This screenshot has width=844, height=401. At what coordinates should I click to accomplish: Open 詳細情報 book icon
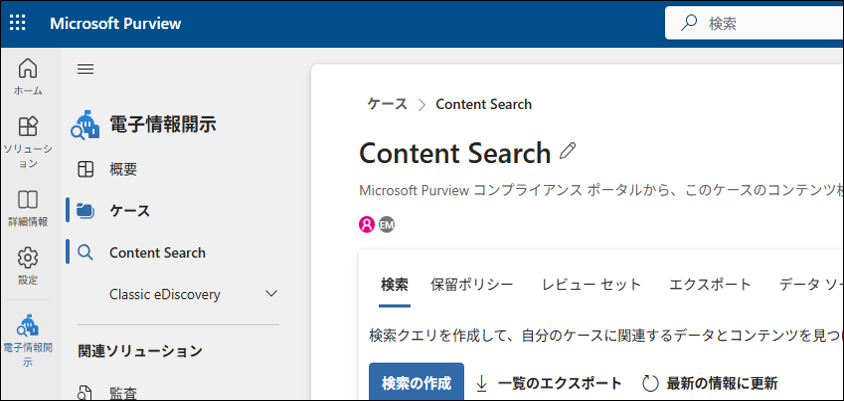[28, 208]
